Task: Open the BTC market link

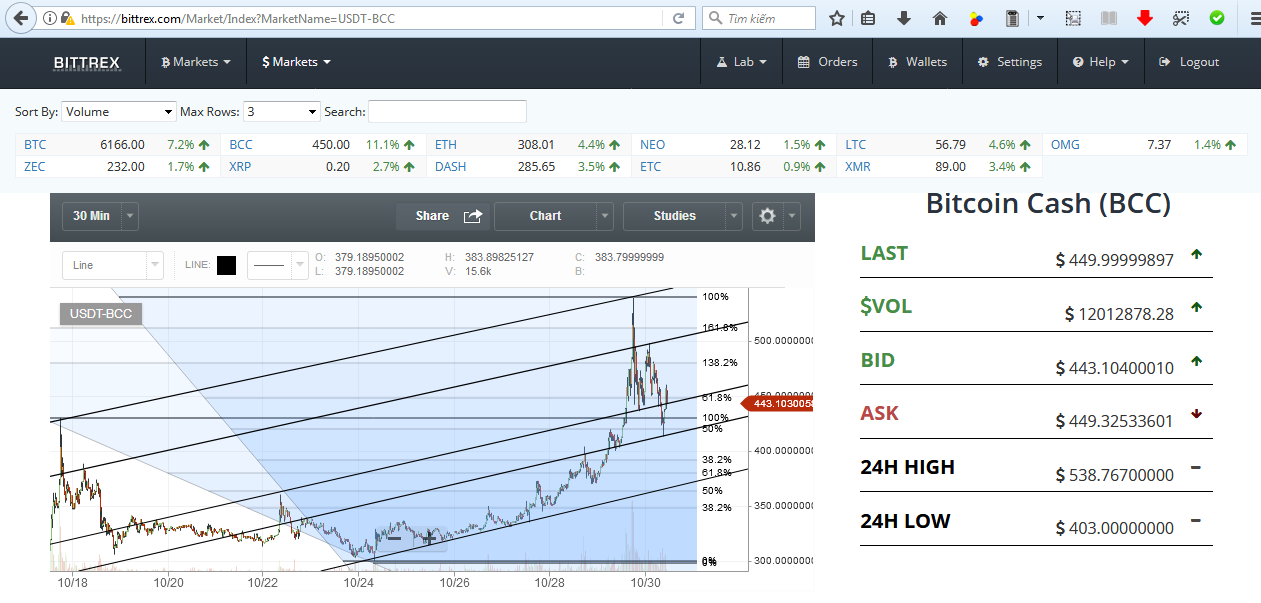Action: coord(35,145)
